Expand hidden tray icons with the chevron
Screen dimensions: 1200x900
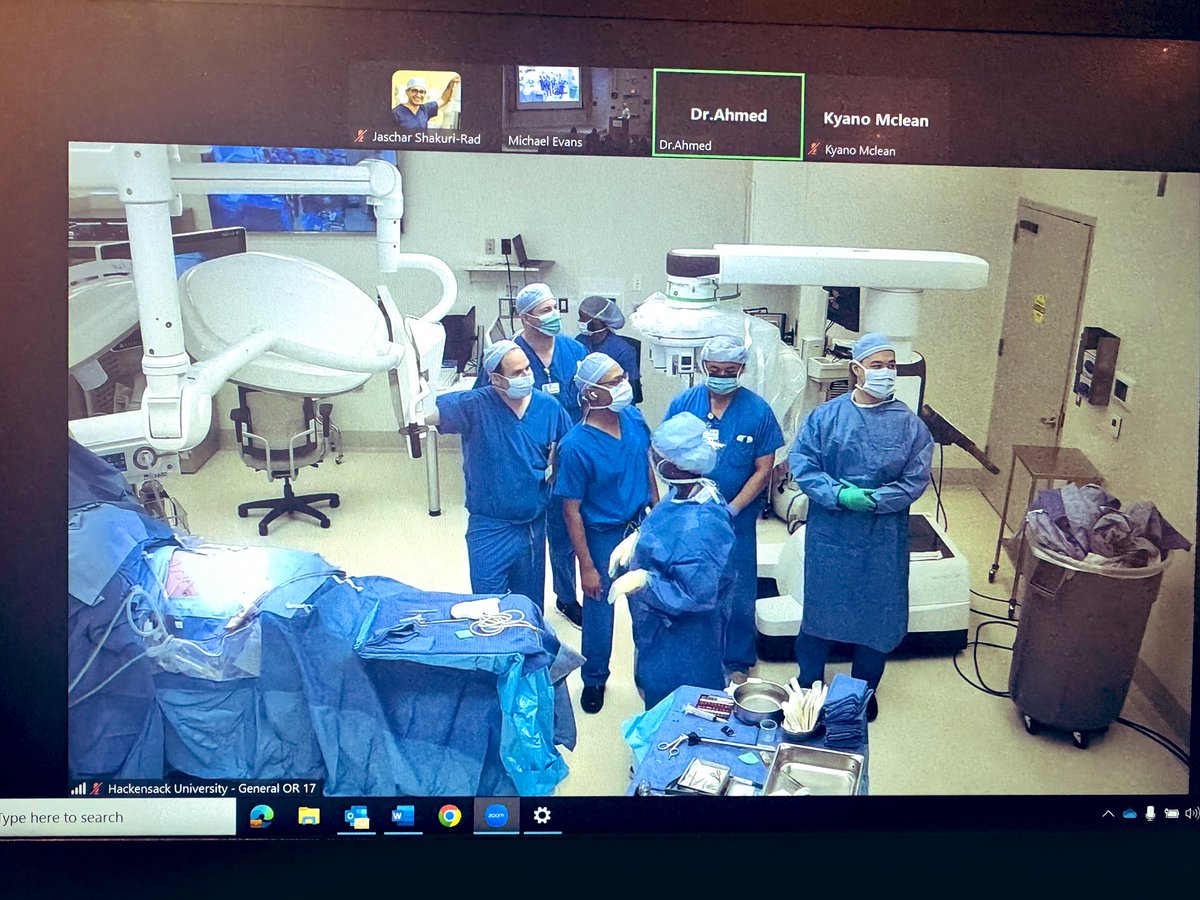tap(1107, 812)
